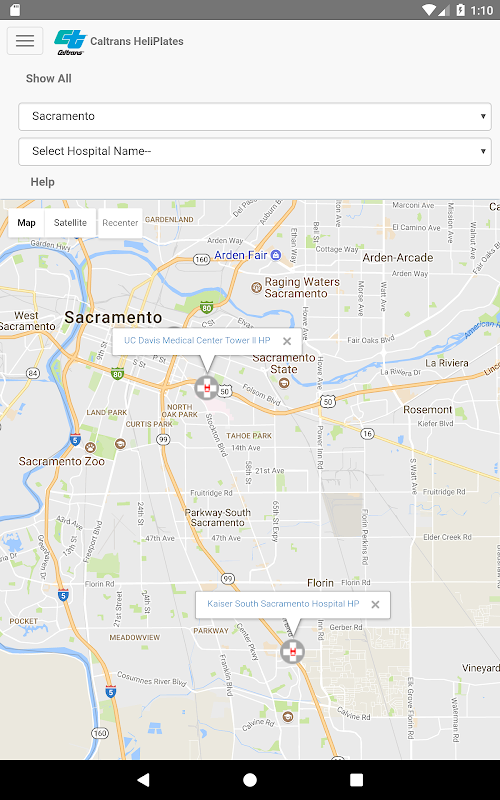The height and width of the screenshot is (800, 500).
Task: Select the Kaiser South Sacramento helipad marker
Action: coord(293,652)
